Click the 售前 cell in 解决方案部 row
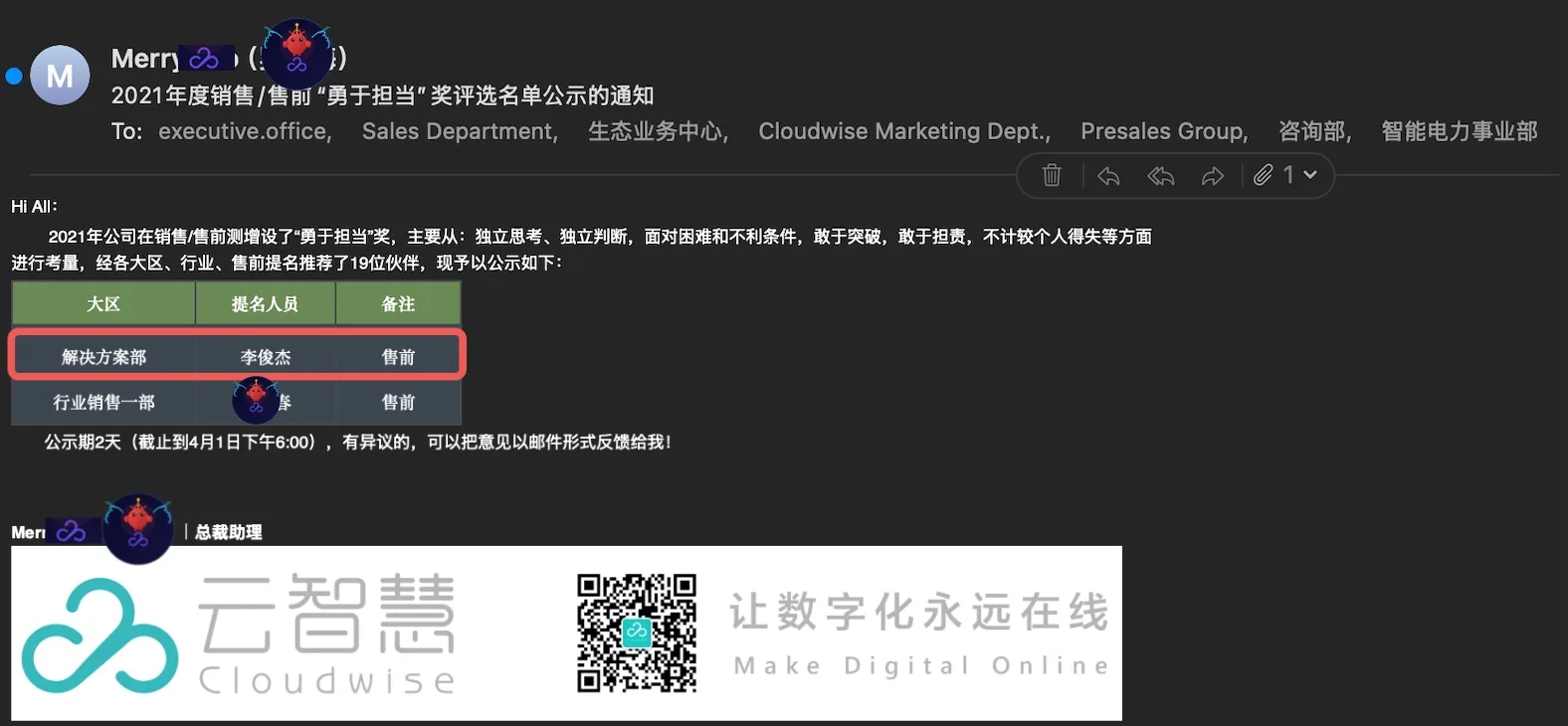Screen dimensions: 1568x726 [x=398, y=356]
